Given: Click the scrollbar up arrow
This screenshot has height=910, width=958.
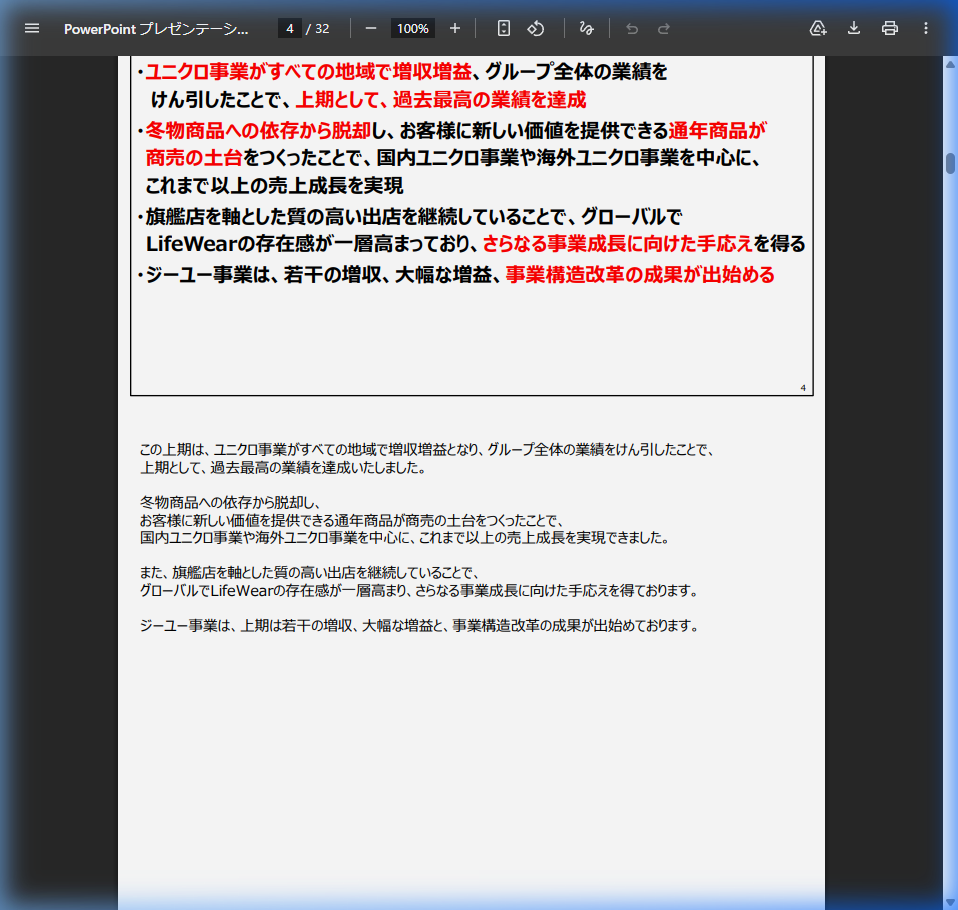Looking at the screenshot, I should point(950,64).
